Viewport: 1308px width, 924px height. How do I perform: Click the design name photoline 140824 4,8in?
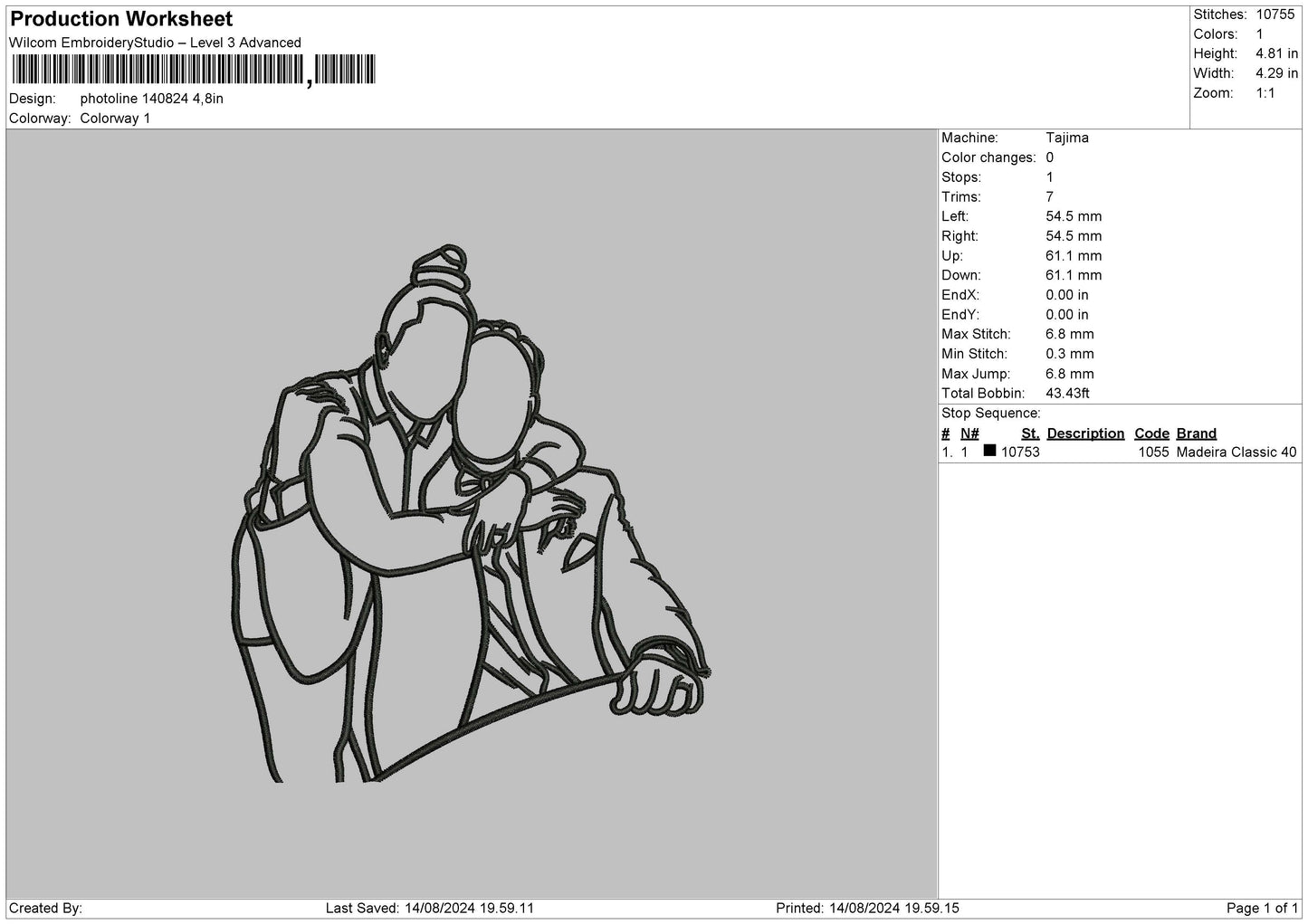152,99
